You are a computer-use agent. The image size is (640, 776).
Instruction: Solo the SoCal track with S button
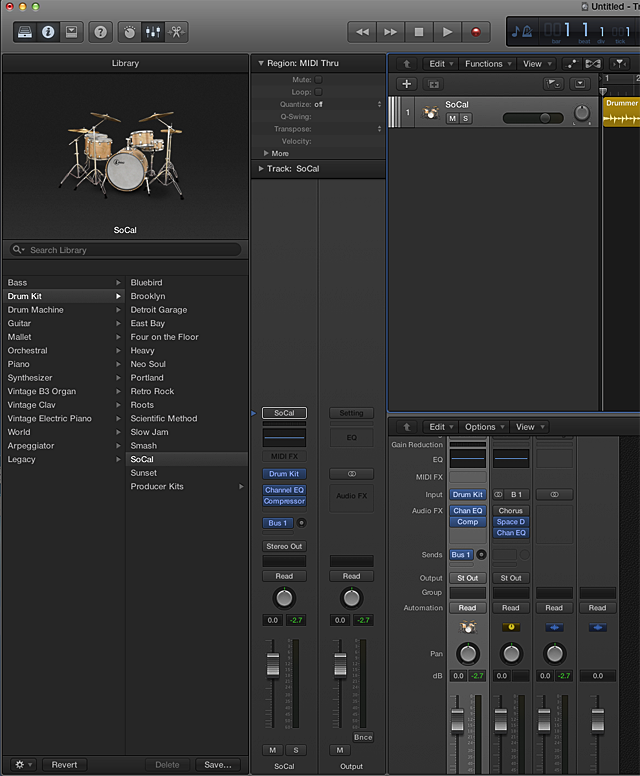[x=465, y=118]
